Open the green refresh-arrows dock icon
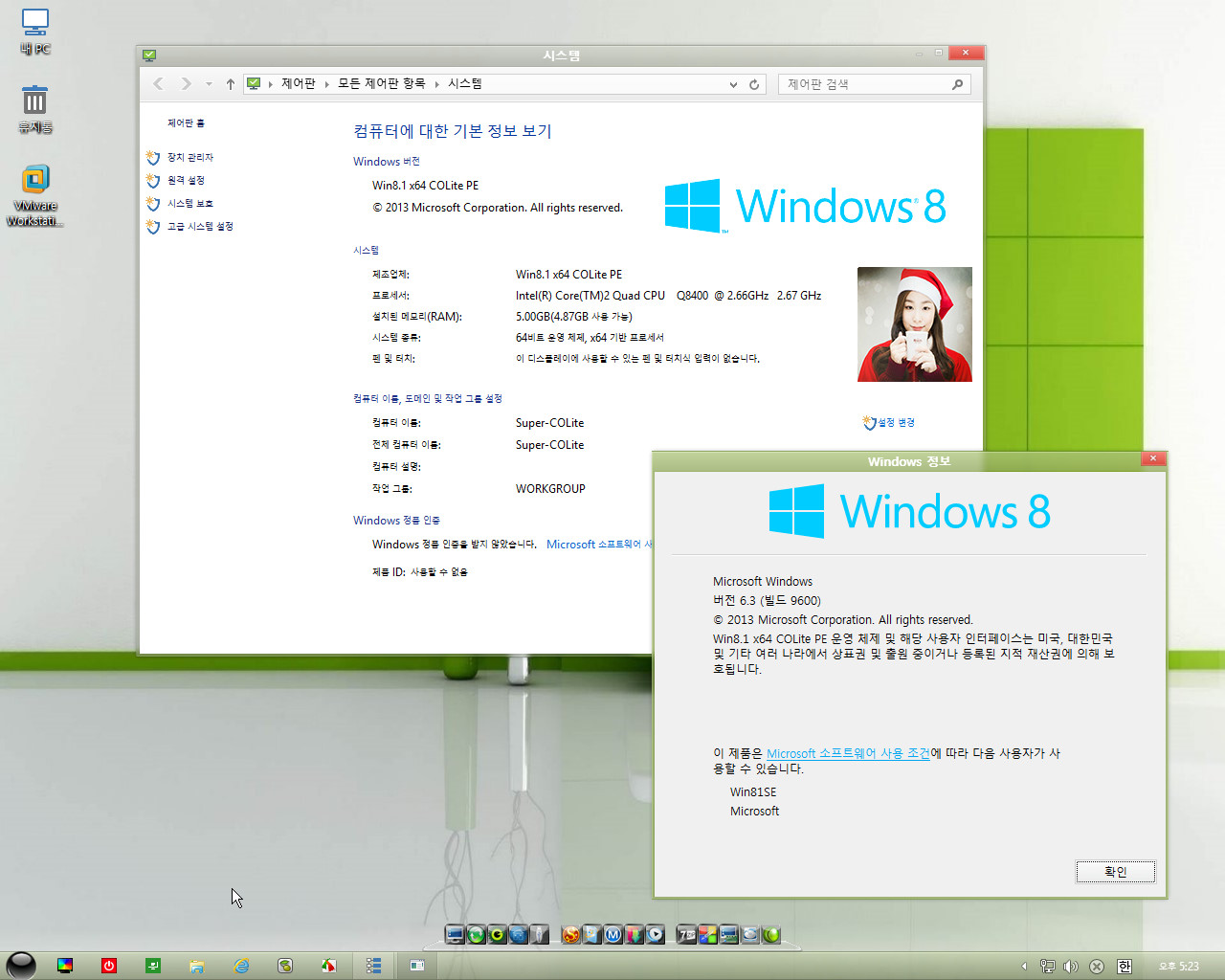Viewport: 1225px width, 980px height. tap(476, 935)
